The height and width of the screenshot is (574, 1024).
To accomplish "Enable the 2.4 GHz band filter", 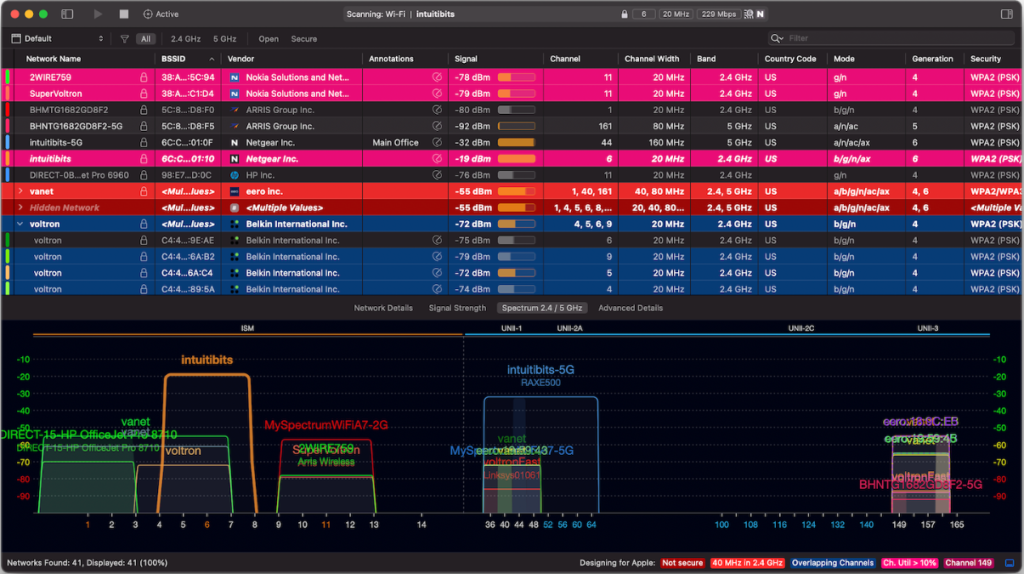I will click(185, 39).
